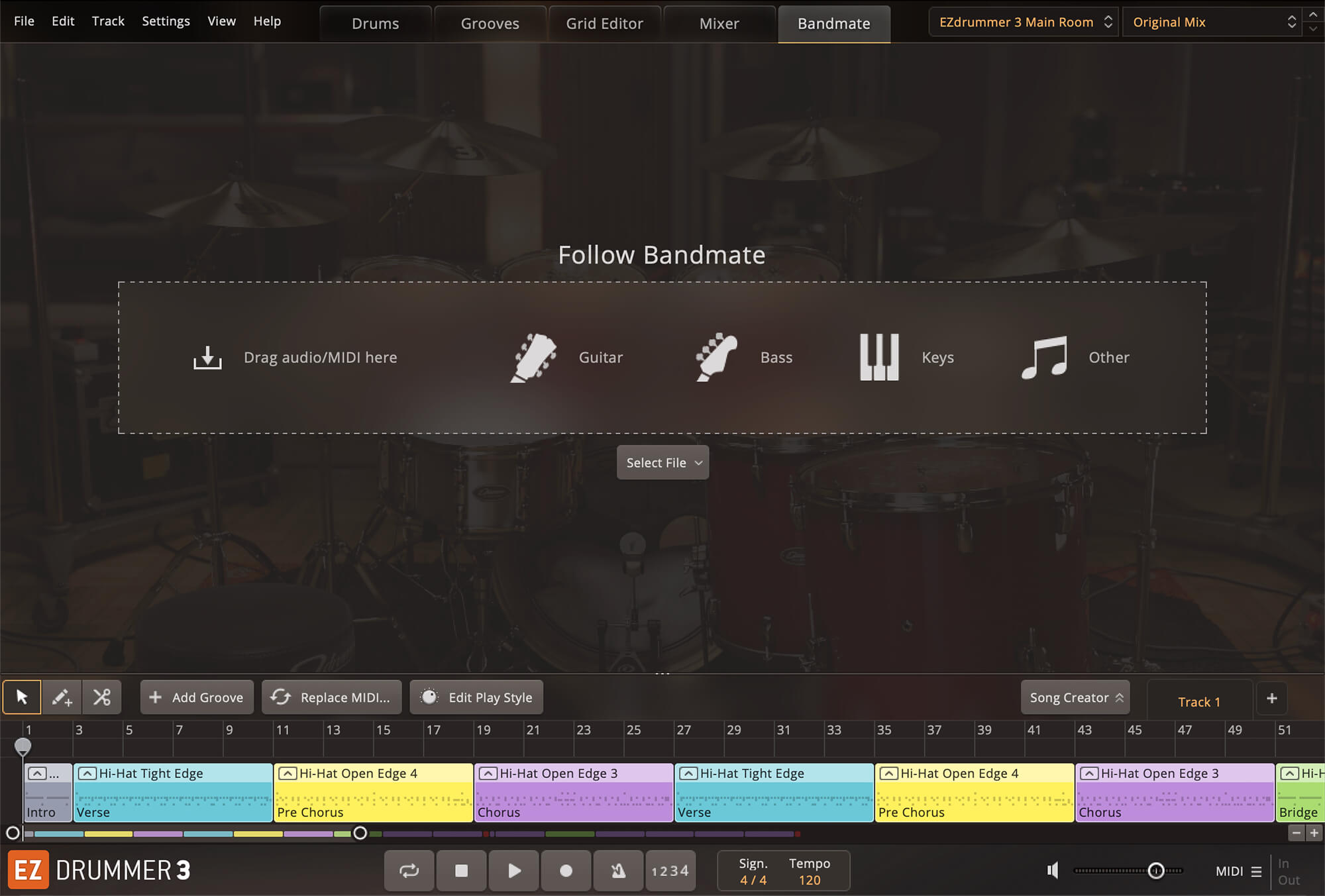
Task: Switch to the Grid Editor tab
Action: pos(604,24)
